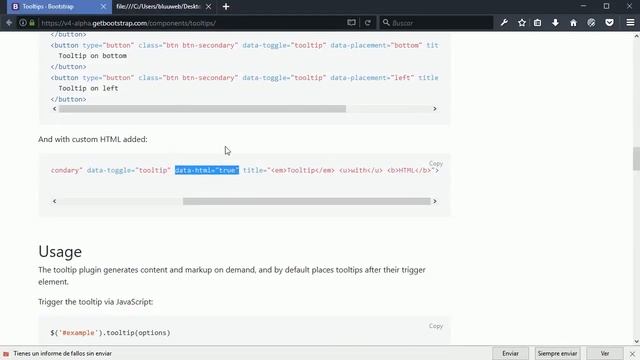Click the highlighted data-html="true" text
The image size is (640, 360).
click(207, 170)
